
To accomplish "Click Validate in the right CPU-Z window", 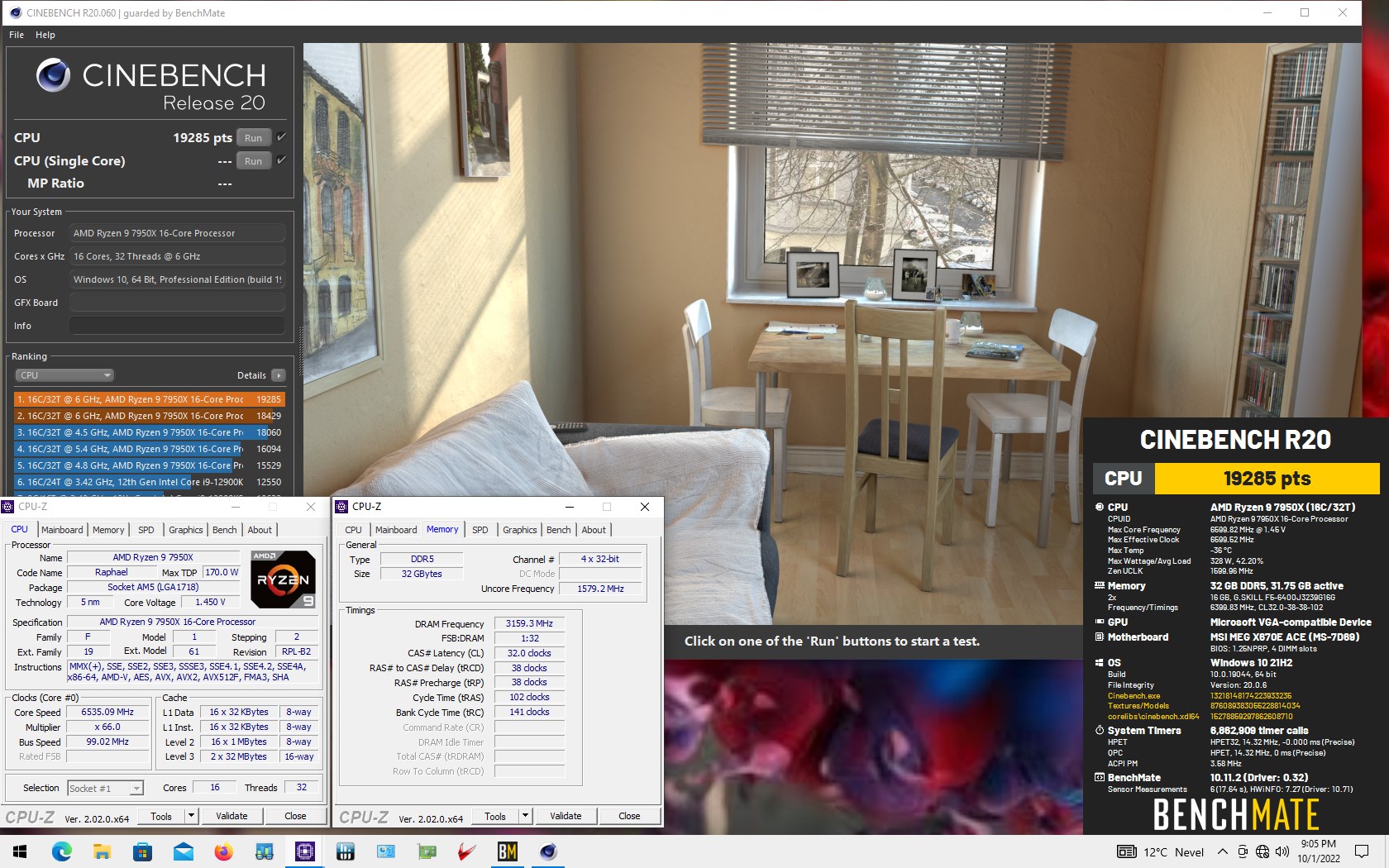I will pyautogui.click(x=566, y=816).
